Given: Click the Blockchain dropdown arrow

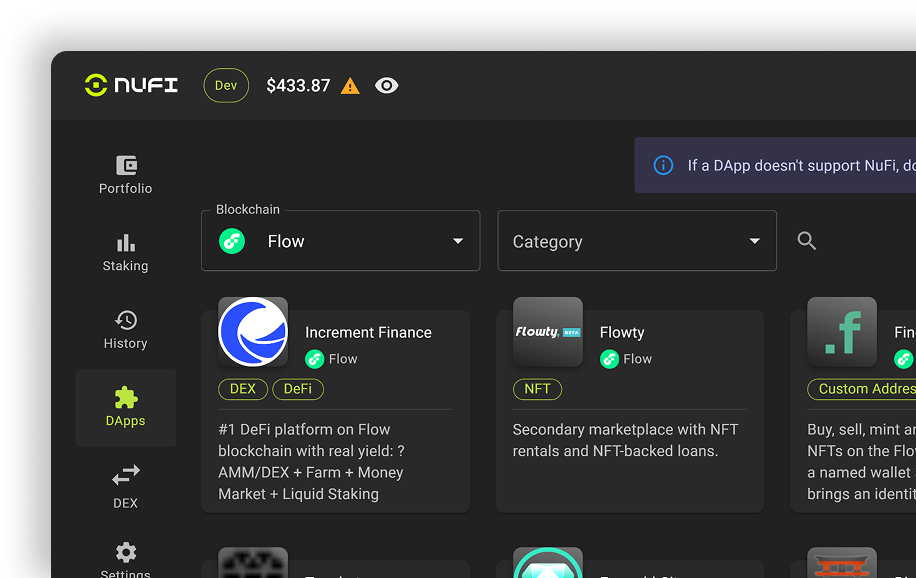Looking at the screenshot, I should pos(458,241).
